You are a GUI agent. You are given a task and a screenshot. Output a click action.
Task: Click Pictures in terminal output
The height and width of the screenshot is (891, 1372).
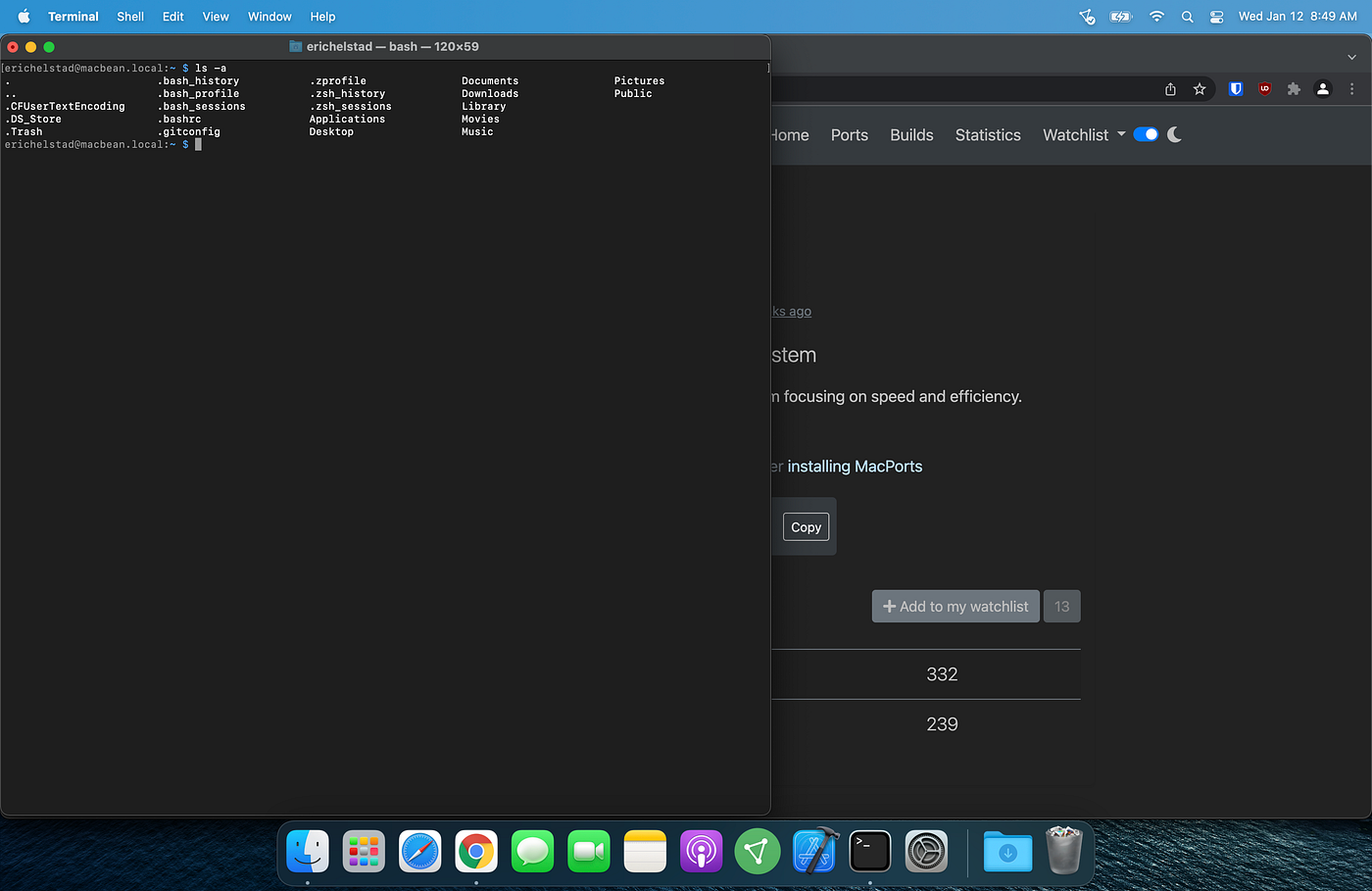click(x=639, y=81)
